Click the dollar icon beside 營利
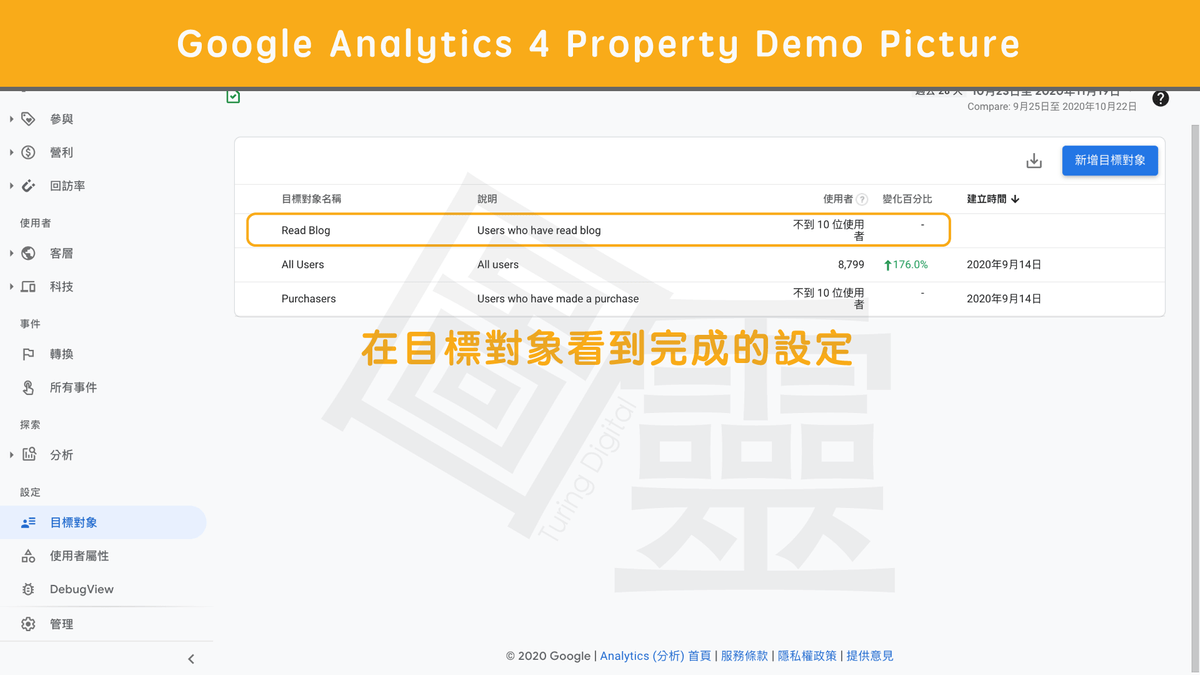This screenshot has height=675, width=1200. click(28, 152)
